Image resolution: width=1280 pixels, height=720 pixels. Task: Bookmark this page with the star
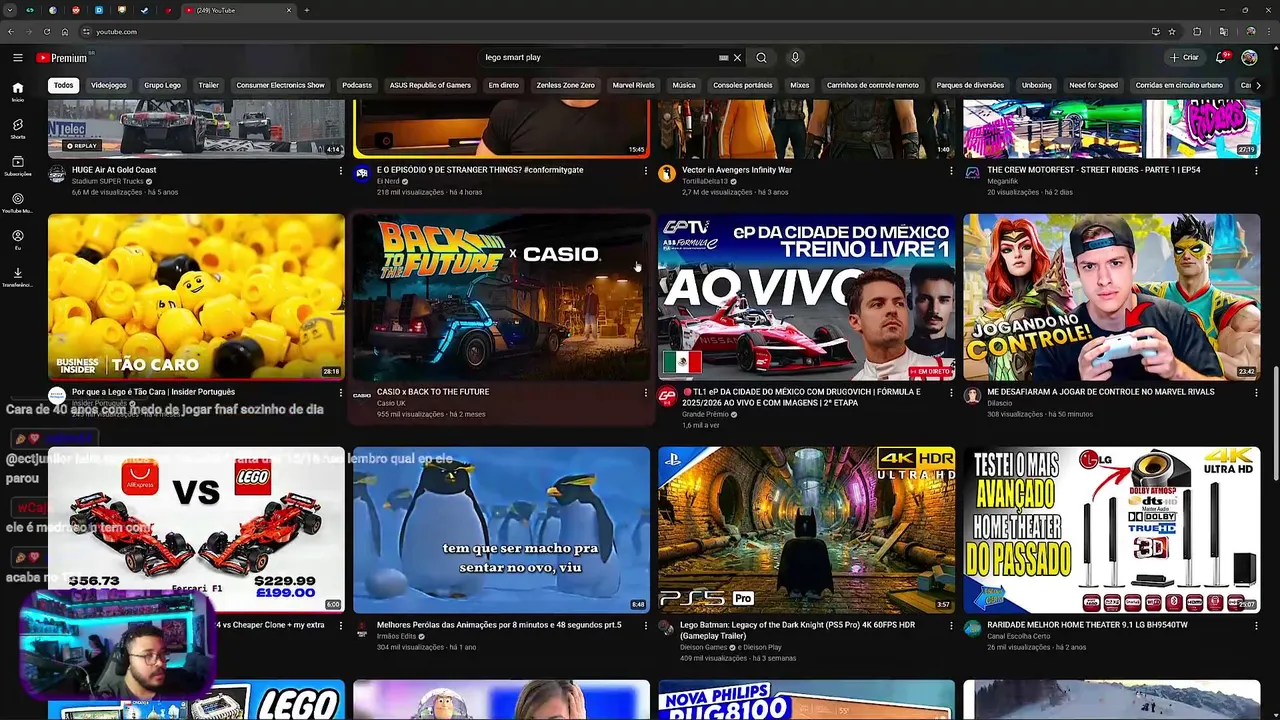pos(1172,32)
